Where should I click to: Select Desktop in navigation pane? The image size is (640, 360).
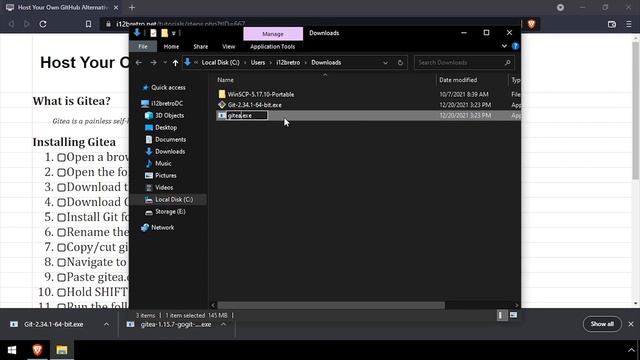pos(166,127)
